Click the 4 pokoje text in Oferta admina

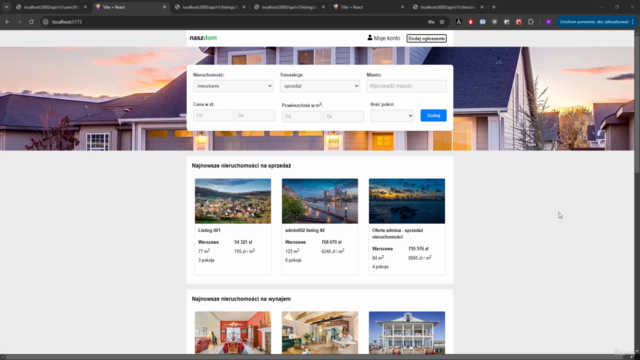tap(380, 267)
